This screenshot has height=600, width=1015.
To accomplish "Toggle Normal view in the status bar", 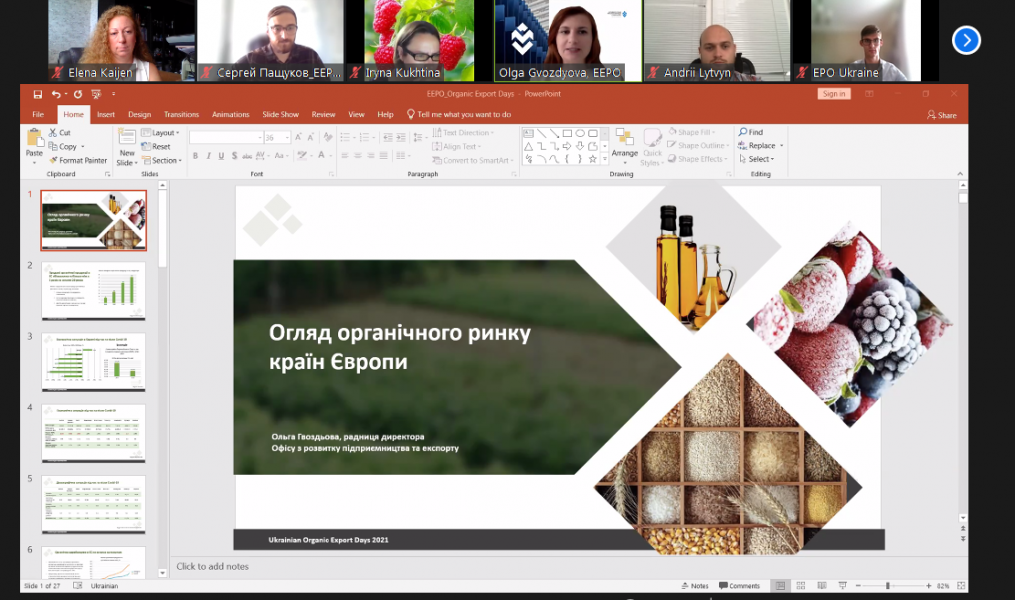I will [x=782, y=586].
